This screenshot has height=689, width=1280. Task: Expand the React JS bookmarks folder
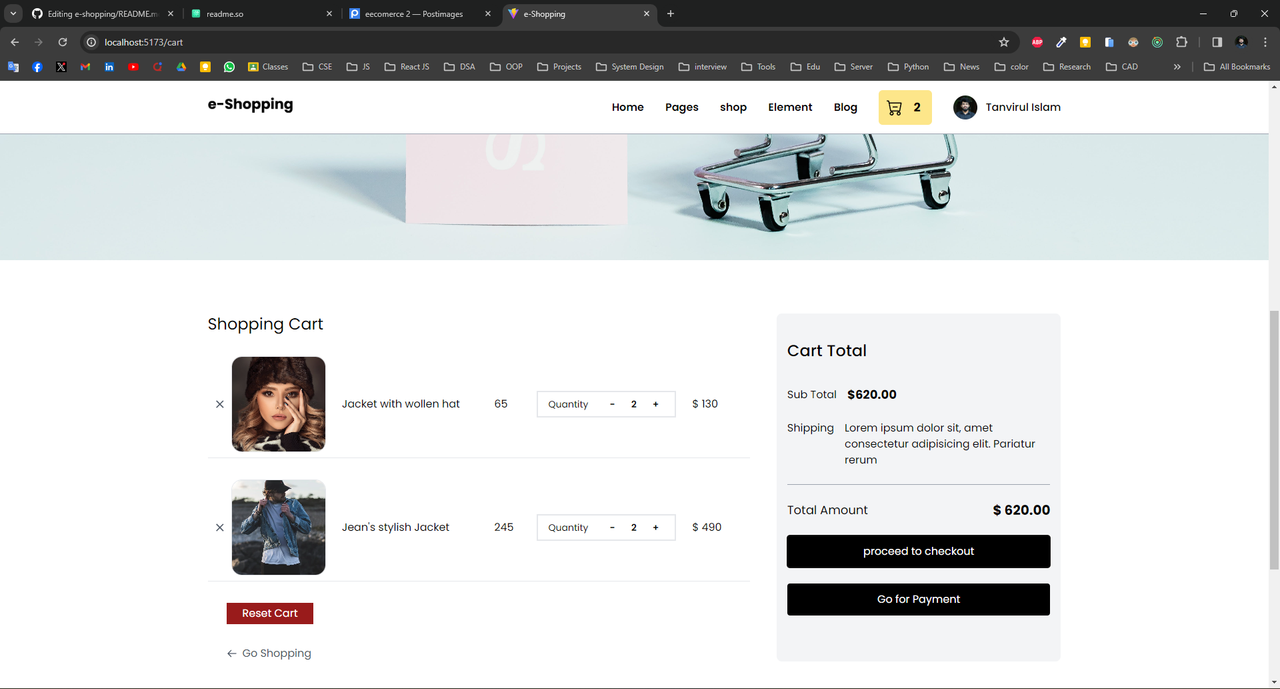tap(407, 67)
